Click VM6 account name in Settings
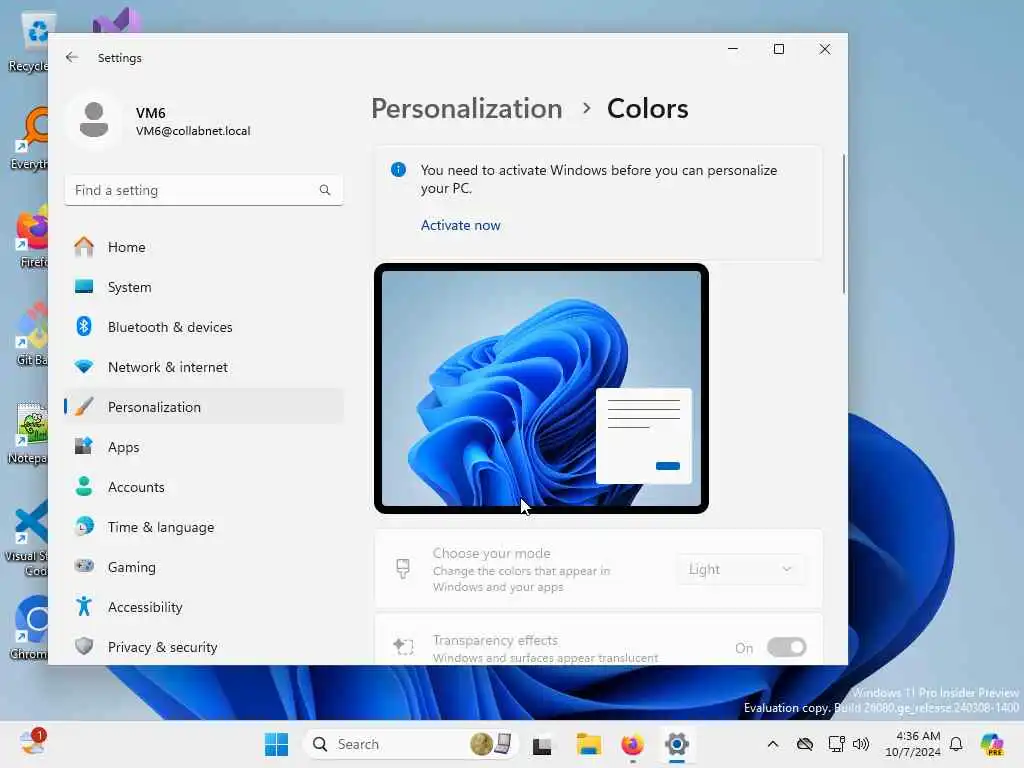The width and height of the screenshot is (1024, 768). tap(150, 113)
